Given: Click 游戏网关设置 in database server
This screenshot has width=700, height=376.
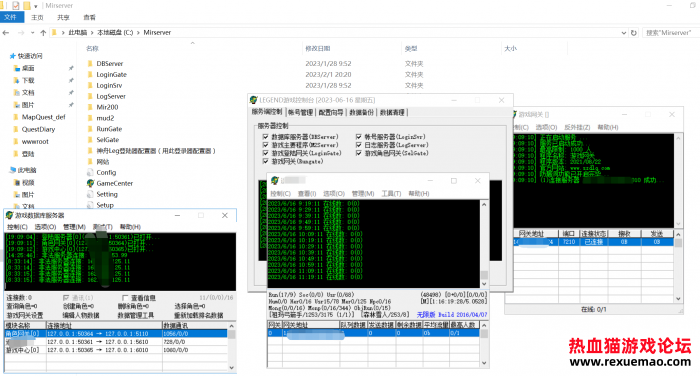Looking at the screenshot, I should coord(25,315).
